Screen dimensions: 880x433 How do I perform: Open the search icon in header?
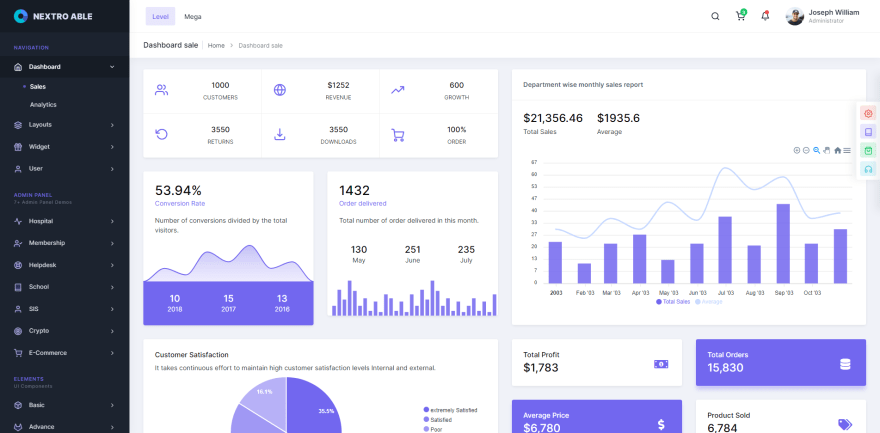pos(715,16)
